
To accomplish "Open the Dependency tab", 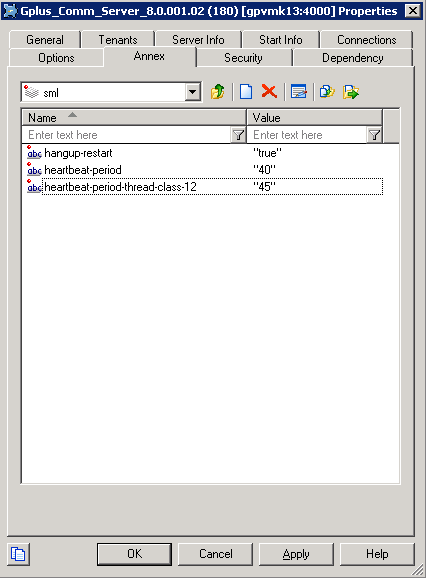I will [x=353, y=58].
